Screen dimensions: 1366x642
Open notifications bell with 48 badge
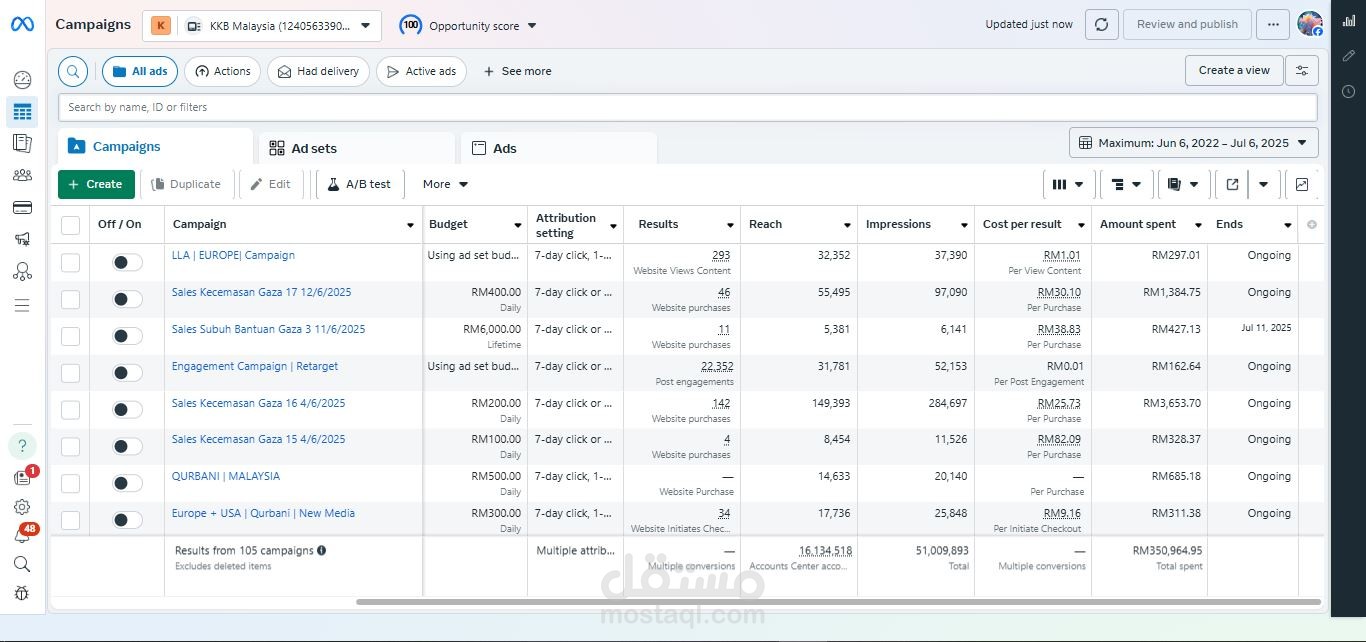(x=22, y=536)
